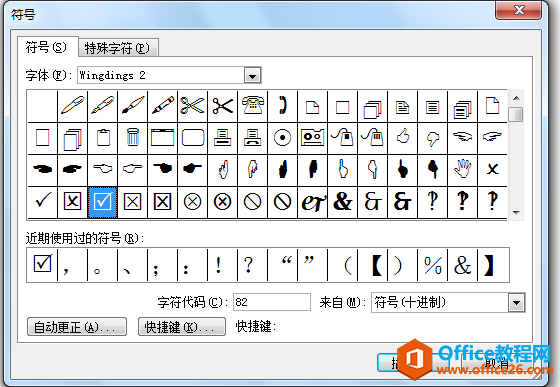Select the checked box symbol in grid
This screenshot has width=560, height=387.
tap(102, 202)
